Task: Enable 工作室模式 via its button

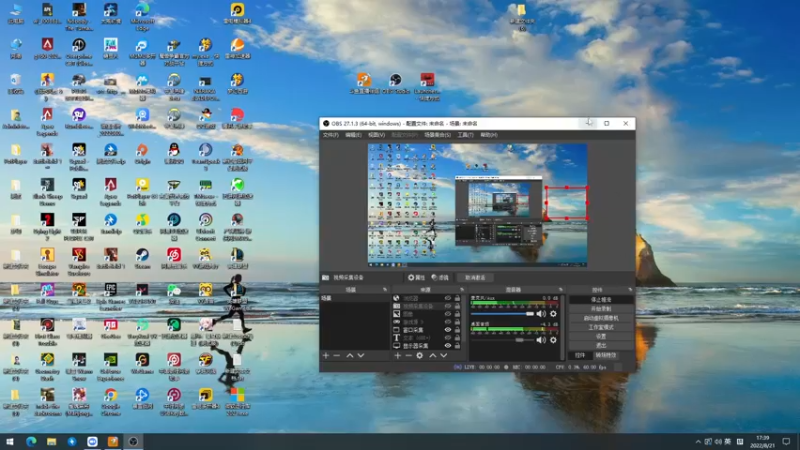Action: coord(601,327)
